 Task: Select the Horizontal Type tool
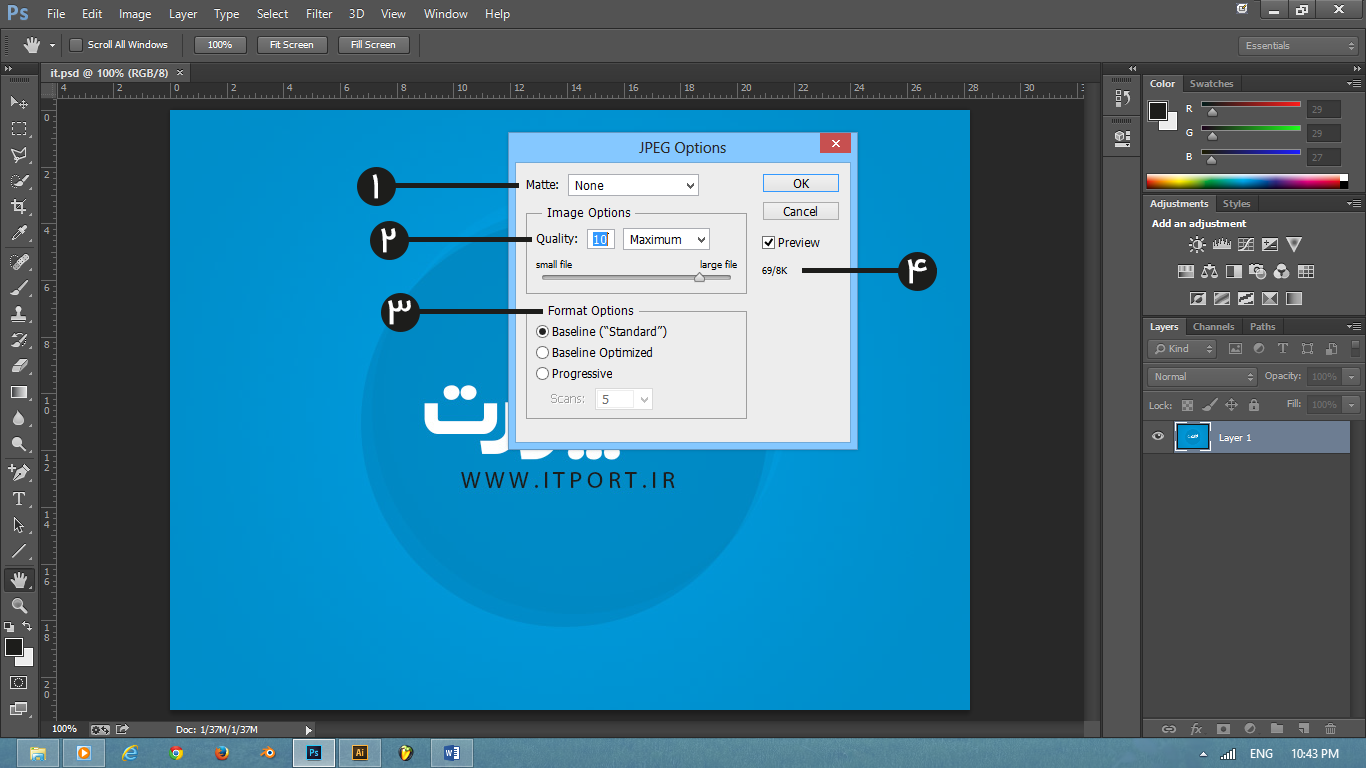pyautogui.click(x=19, y=498)
